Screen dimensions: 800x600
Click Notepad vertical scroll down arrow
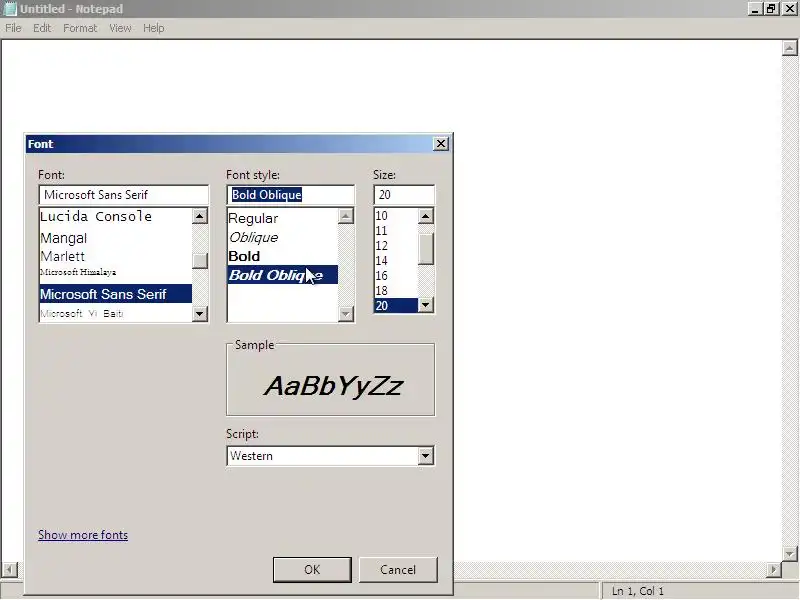click(x=789, y=553)
